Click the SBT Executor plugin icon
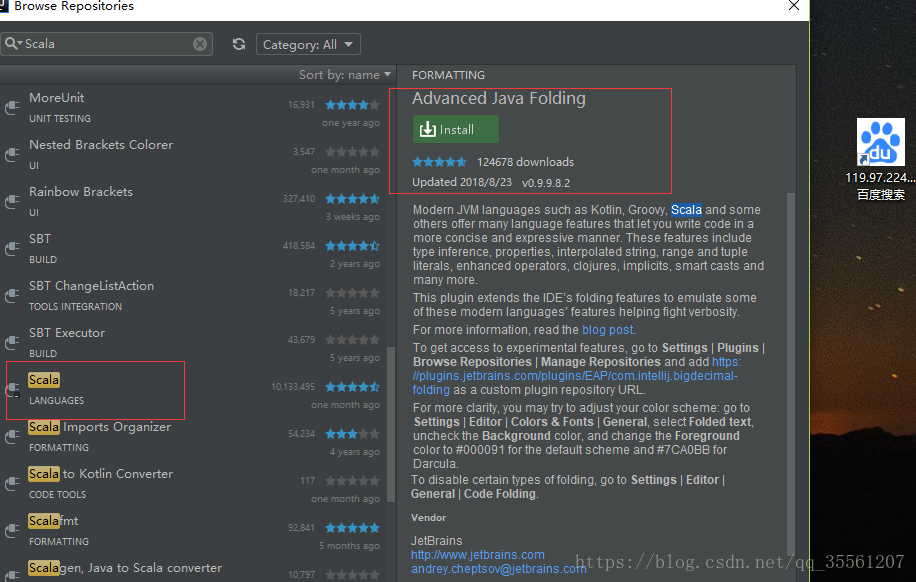916x582 pixels. 12,343
